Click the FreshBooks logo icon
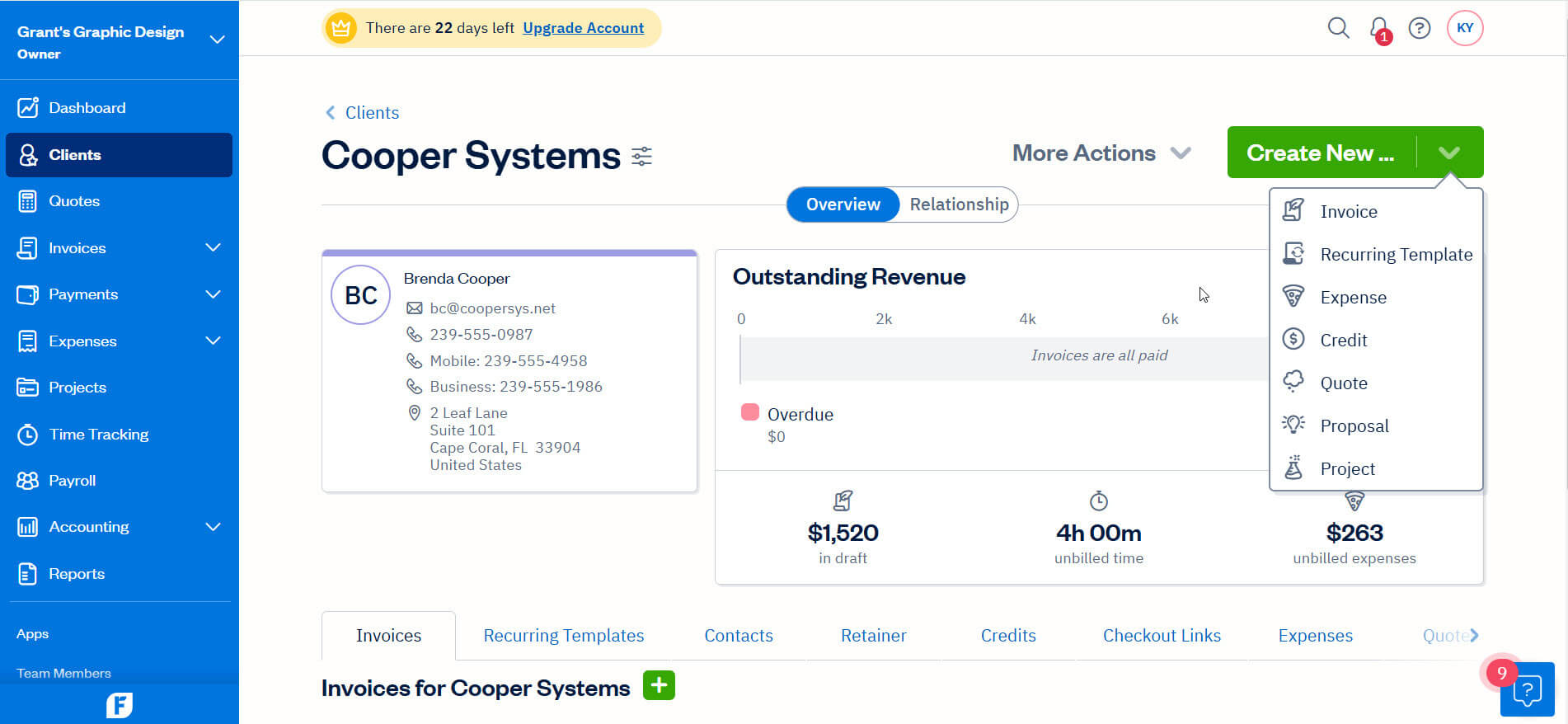This screenshot has height=724, width=1568. click(120, 705)
